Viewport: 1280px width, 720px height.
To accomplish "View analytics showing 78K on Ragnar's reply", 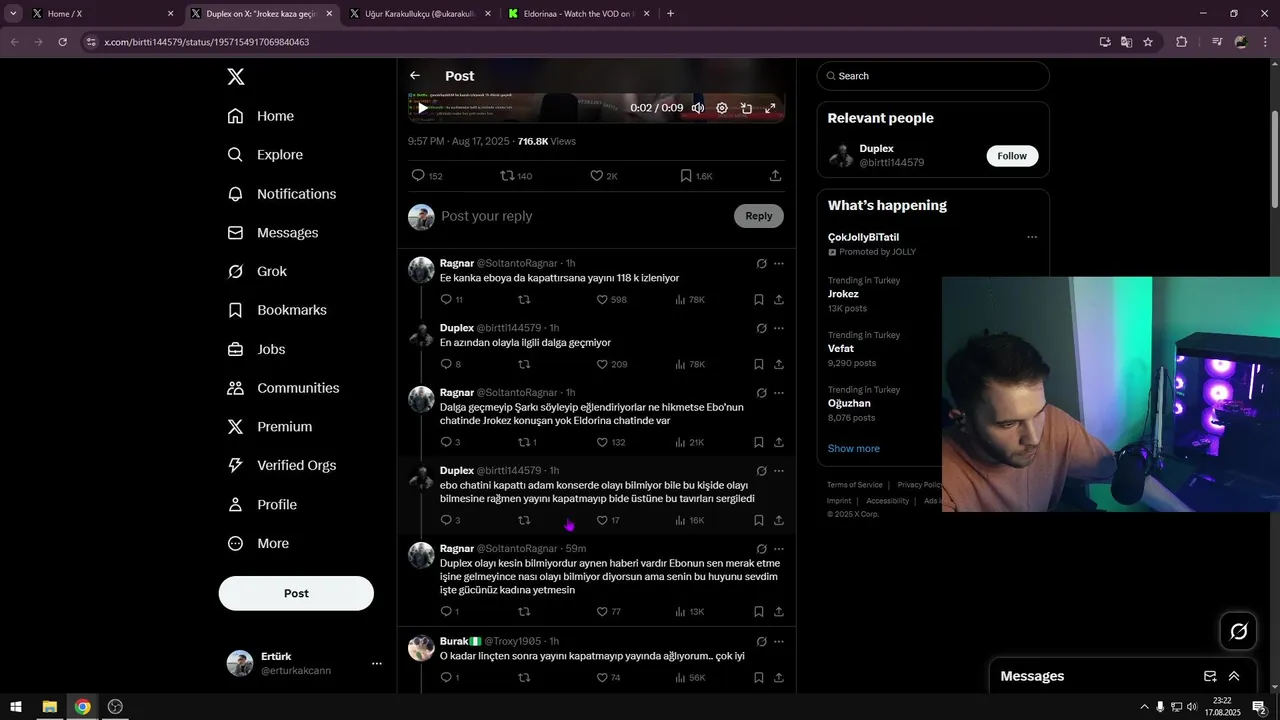I will tap(690, 300).
